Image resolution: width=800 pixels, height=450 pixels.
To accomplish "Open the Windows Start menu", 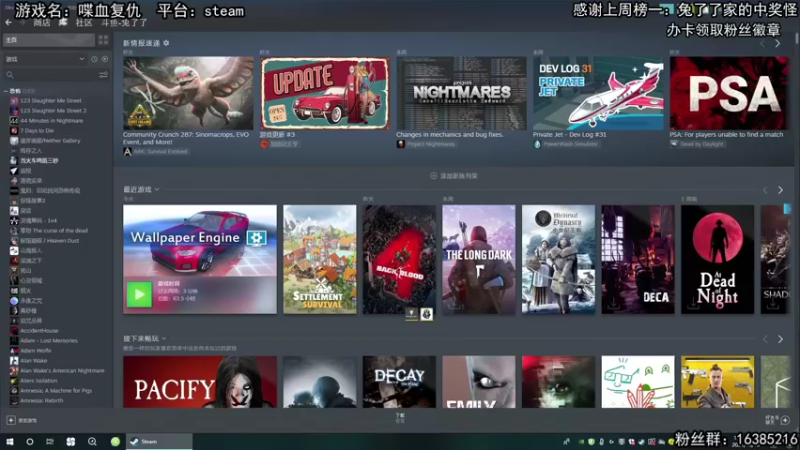I will click(10, 442).
